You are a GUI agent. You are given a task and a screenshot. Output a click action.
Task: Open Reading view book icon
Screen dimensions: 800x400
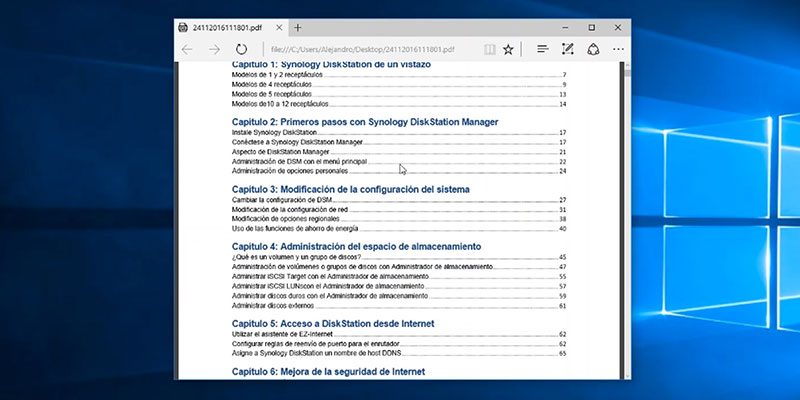[490, 49]
